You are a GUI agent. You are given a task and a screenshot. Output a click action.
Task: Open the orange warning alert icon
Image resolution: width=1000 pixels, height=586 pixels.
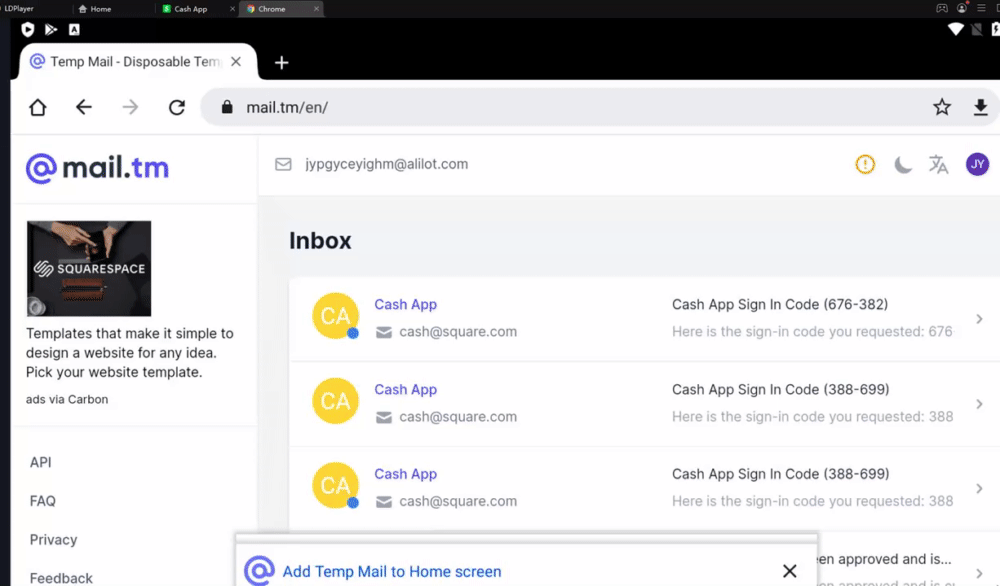tap(865, 165)
